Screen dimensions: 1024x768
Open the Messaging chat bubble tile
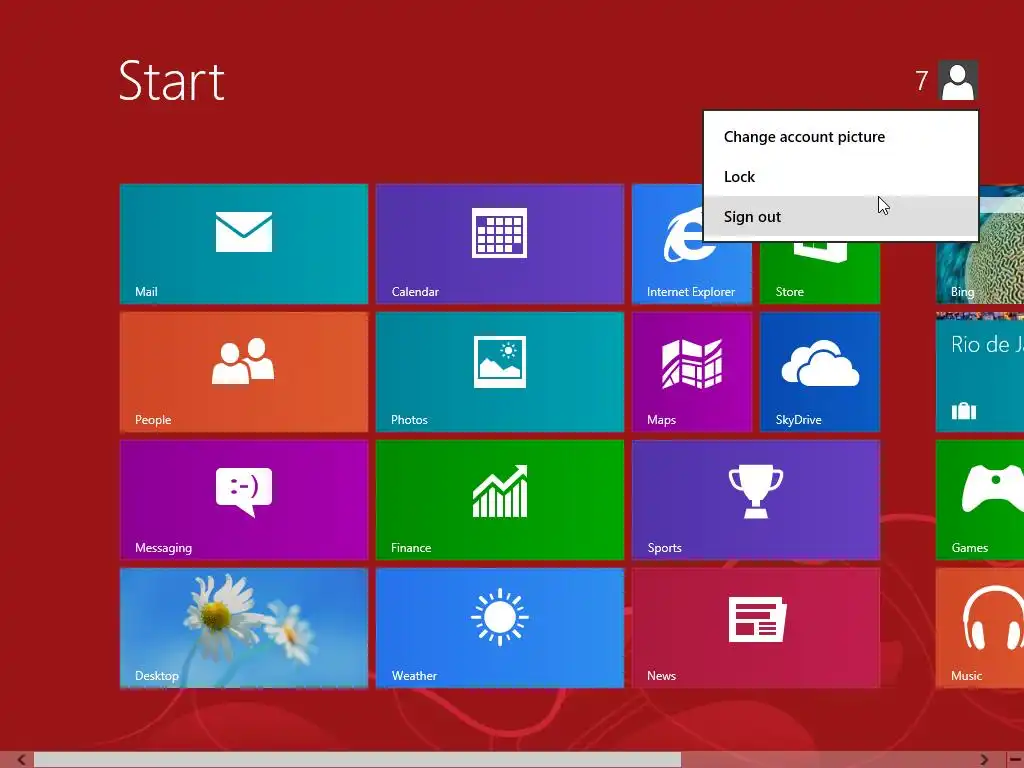(244, 500)
